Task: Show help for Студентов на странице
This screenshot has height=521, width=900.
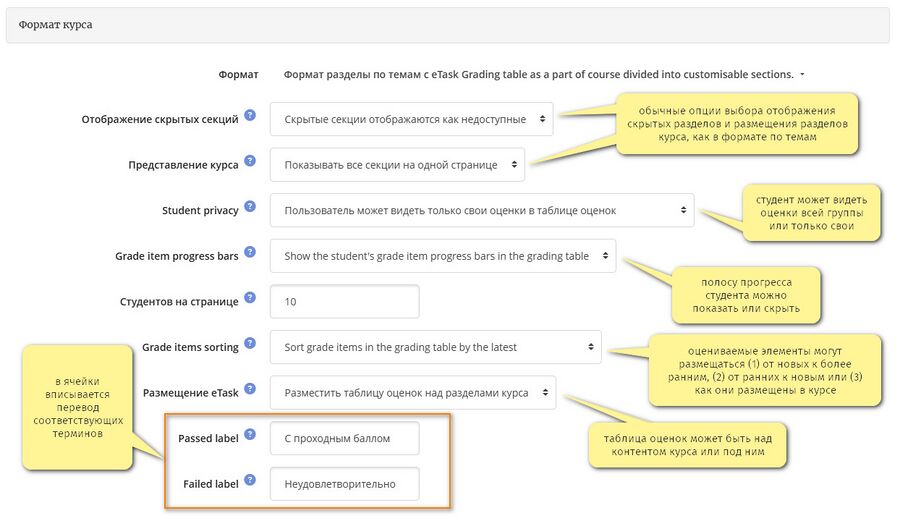Action: coord(250,297)
